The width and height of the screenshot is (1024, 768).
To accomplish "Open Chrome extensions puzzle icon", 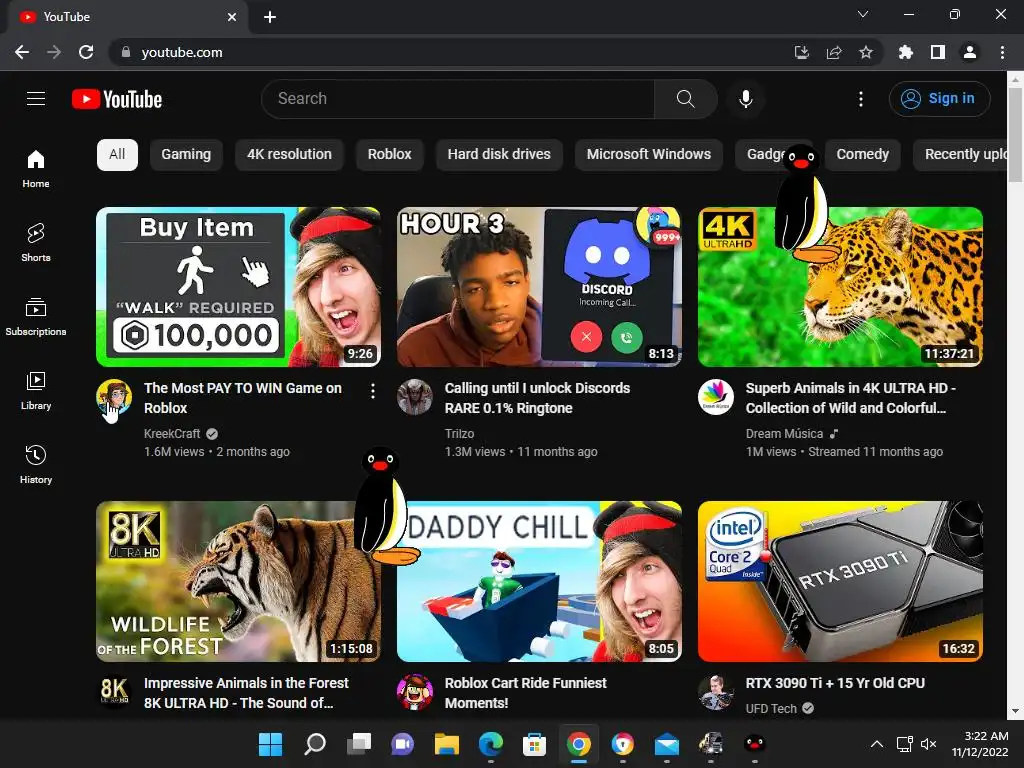I will click(905, 52).
